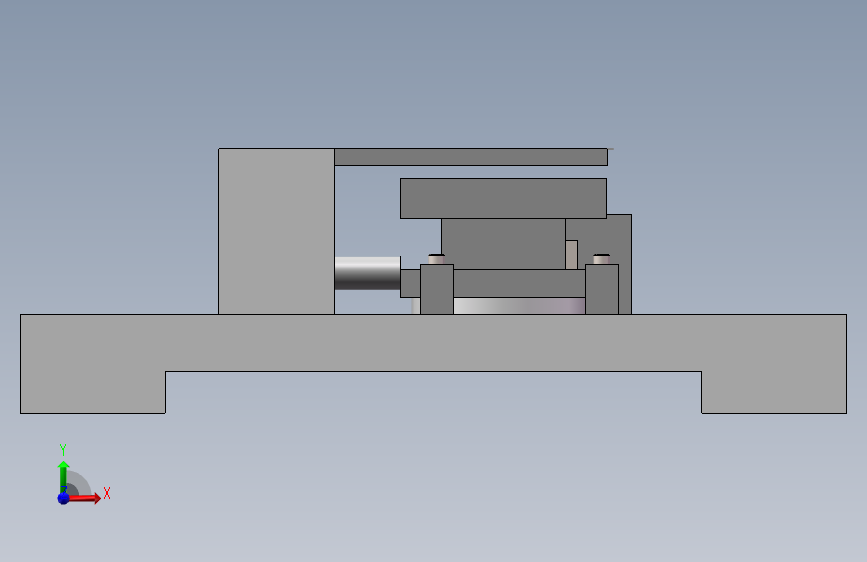Viewport: 867px width, 562px height.
Task: Select the large base plate with two feet
Action: coord(434,343)
